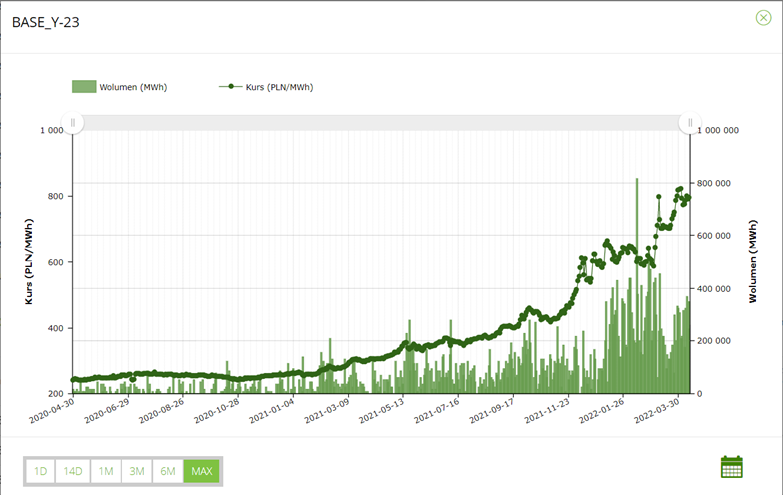Open the calendar date picker icon
This screenshot has width=783, height=495.
732,467
